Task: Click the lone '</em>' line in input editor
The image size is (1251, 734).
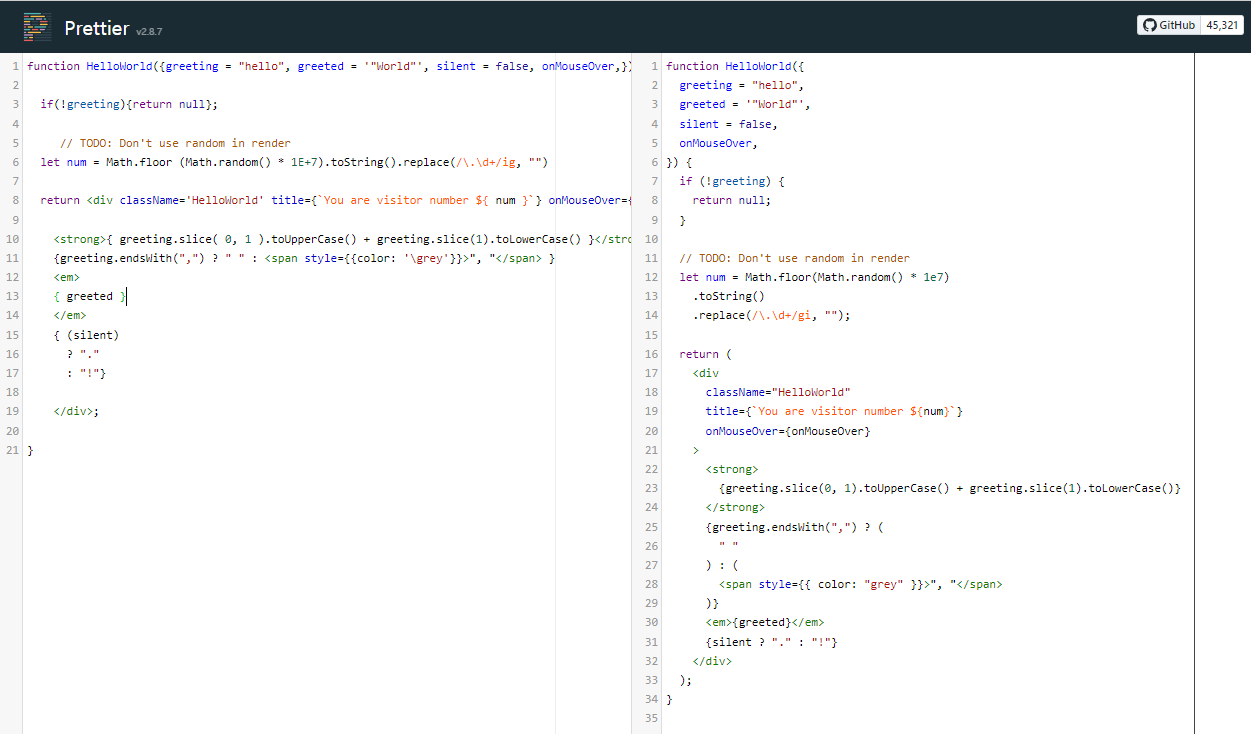Action: pos(70,315)
